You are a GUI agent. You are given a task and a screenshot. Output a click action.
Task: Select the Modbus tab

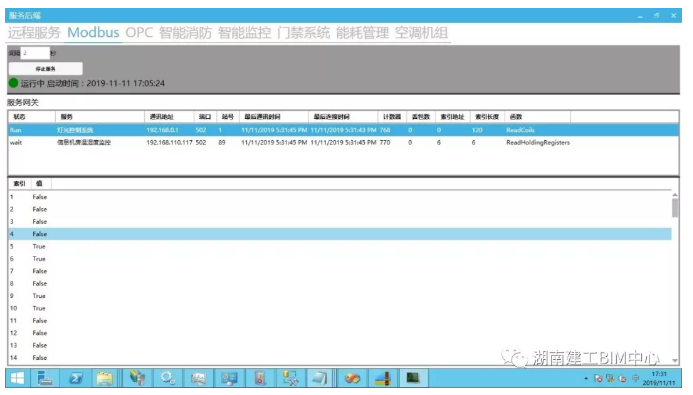pyautogui.click(x=93, y=33)
